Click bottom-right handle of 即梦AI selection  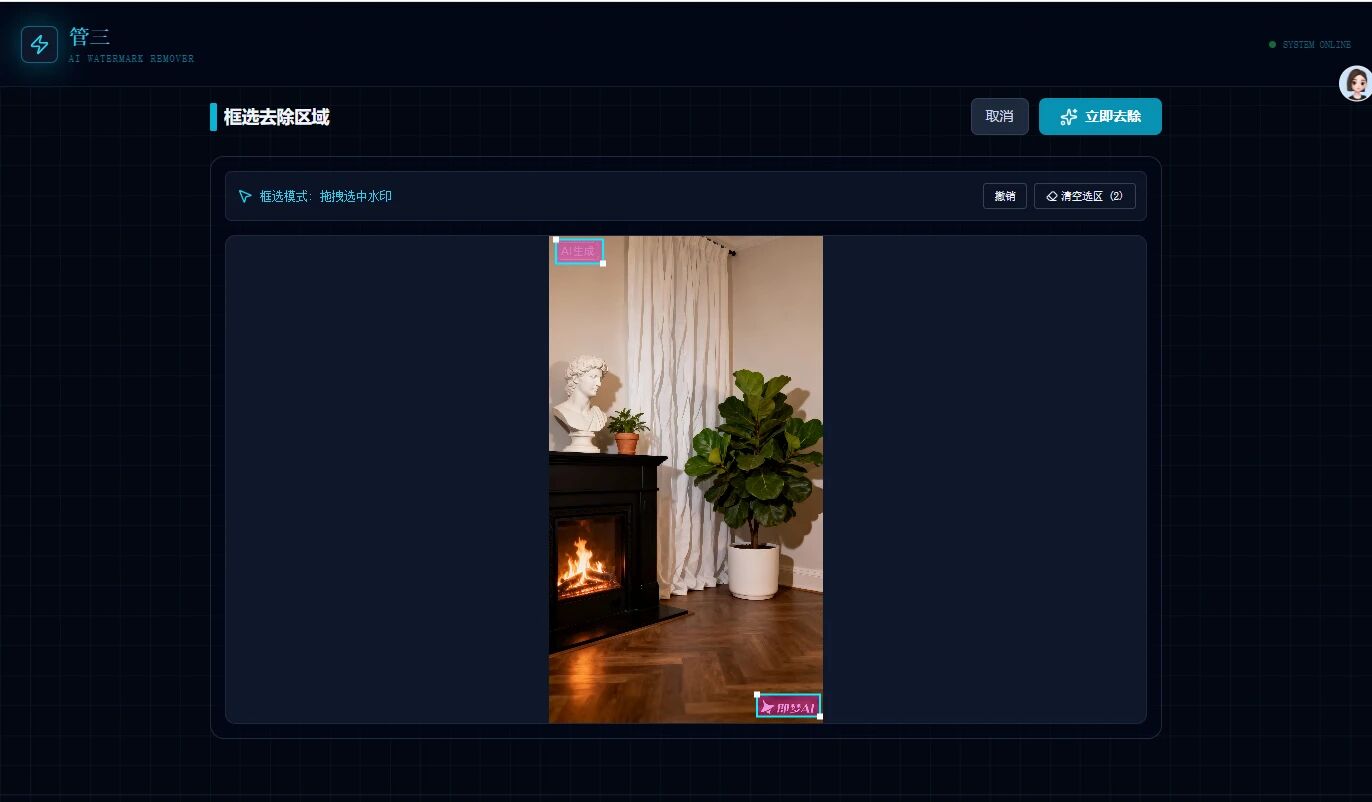(820, 717)
